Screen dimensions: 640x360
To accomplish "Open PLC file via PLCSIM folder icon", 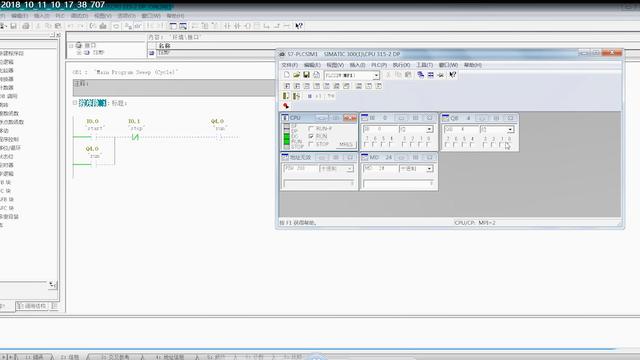I will click(x=296, y=75).
